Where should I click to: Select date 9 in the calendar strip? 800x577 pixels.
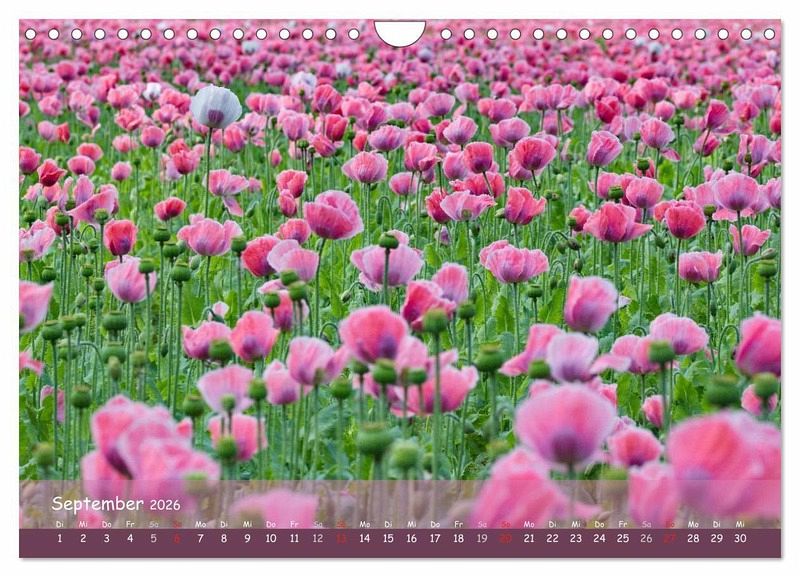coord(247,538)
